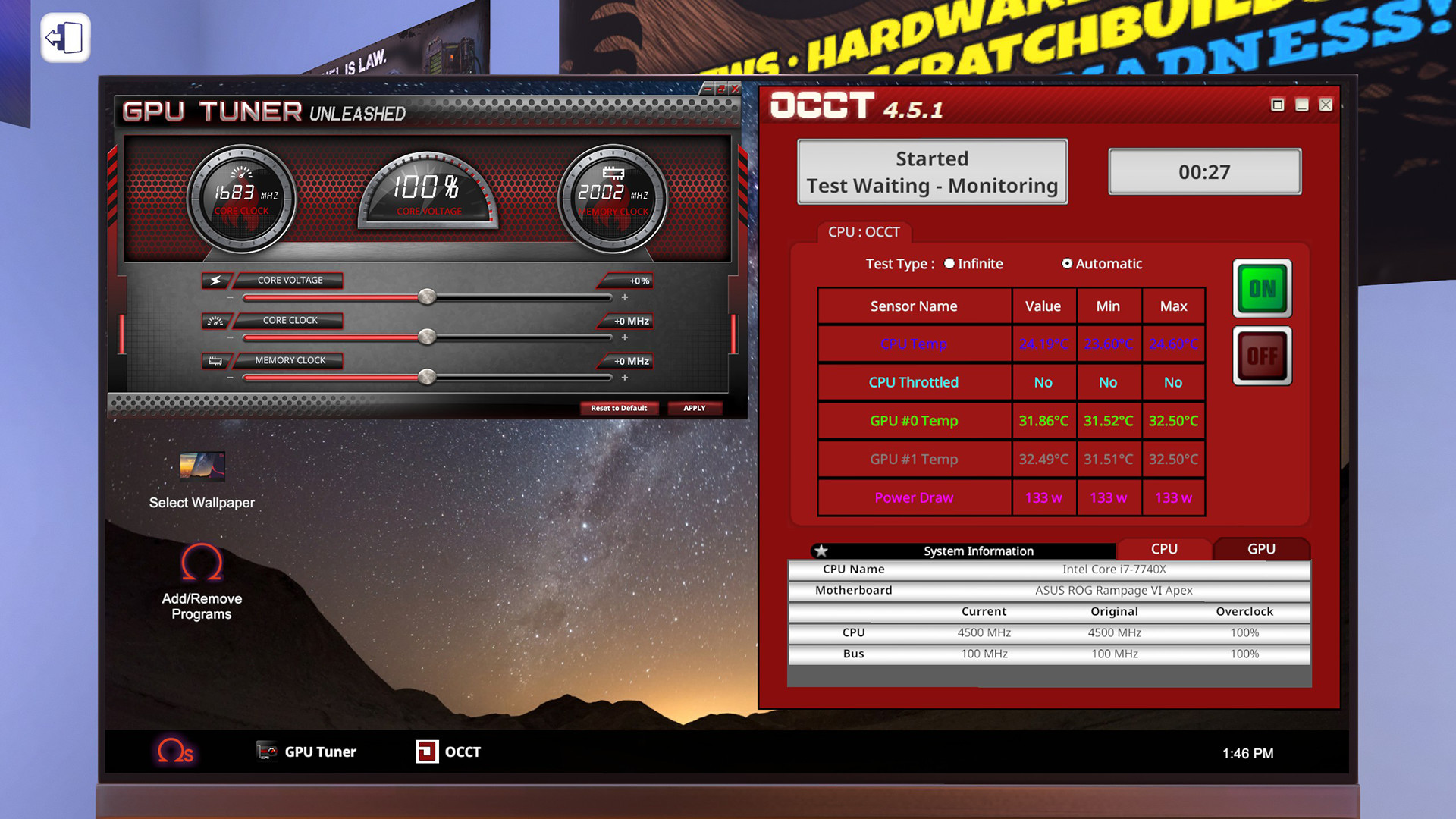Expand the CPU tab in OCCT System Information
Image resolution: width=1456 pixels, height=819 pixels.
coord(1163,548)
